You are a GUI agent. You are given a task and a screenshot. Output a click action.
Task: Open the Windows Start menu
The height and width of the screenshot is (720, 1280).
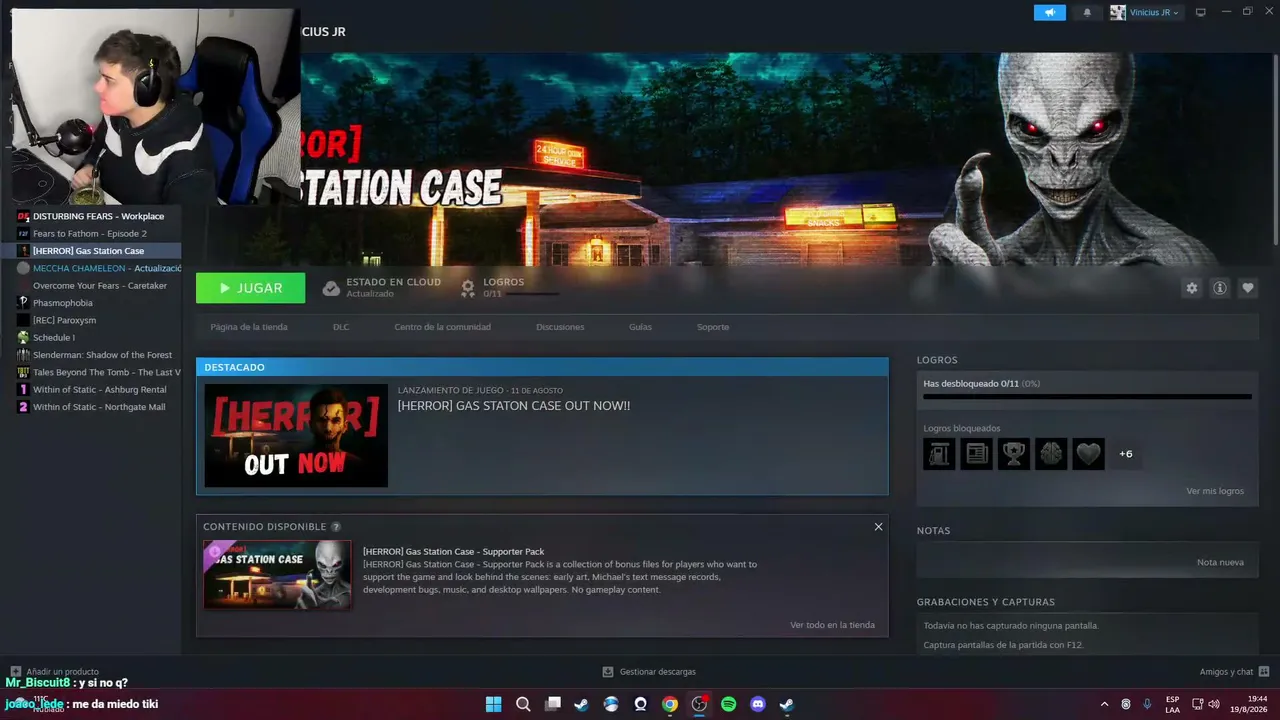(493, 704)
